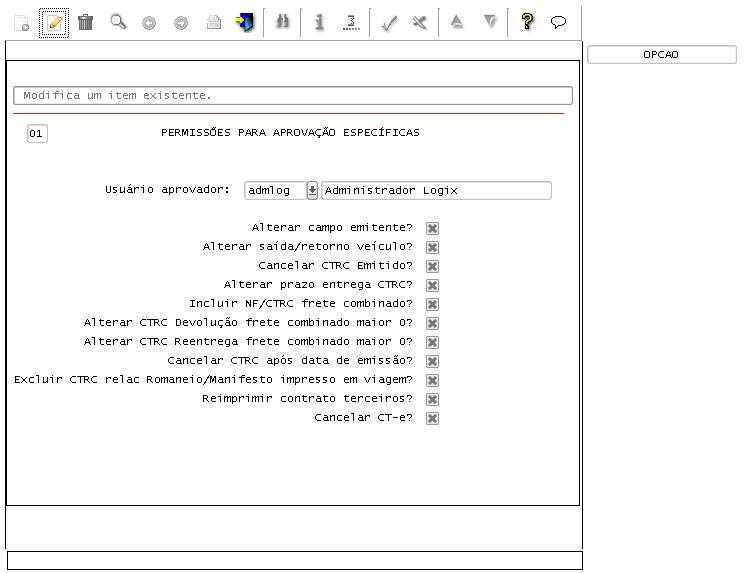
Task: Toggle 'Incluir NF/CTRC frete combinado?' checkbox
Action: coord(432,304)
